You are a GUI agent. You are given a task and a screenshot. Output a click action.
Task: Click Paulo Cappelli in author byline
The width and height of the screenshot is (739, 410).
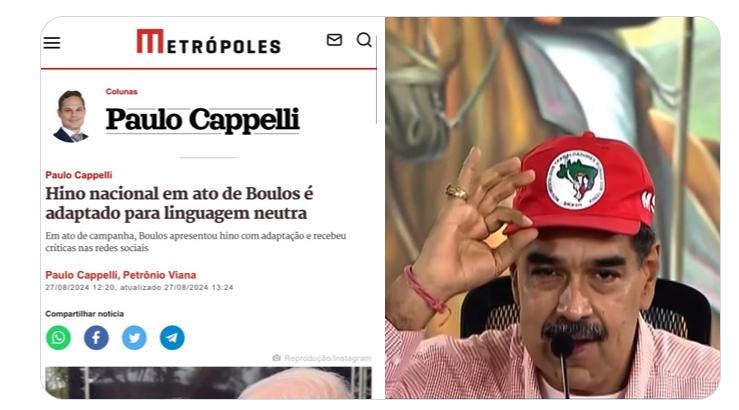(81, 275)
